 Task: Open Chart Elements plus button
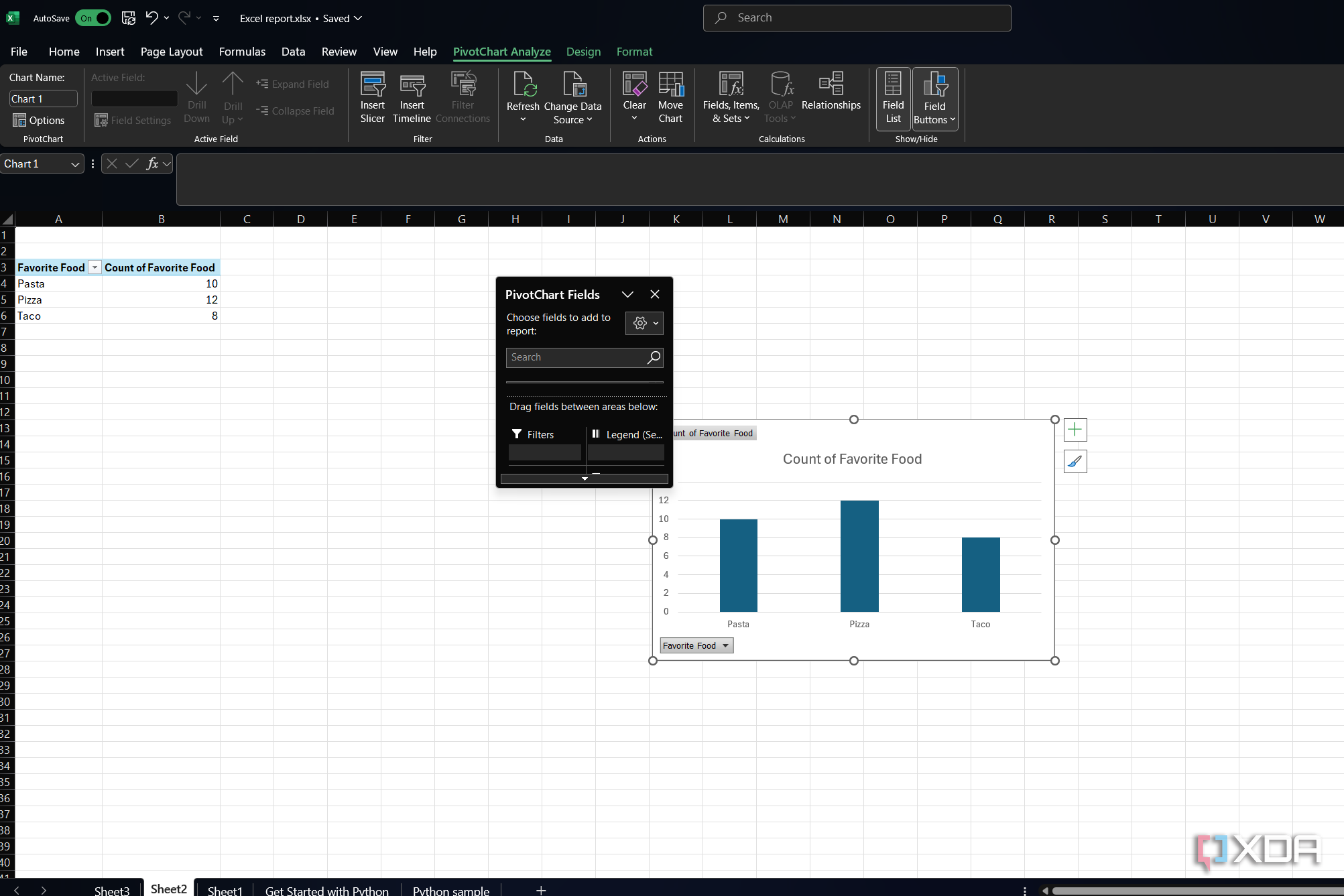coord(1075,430)
